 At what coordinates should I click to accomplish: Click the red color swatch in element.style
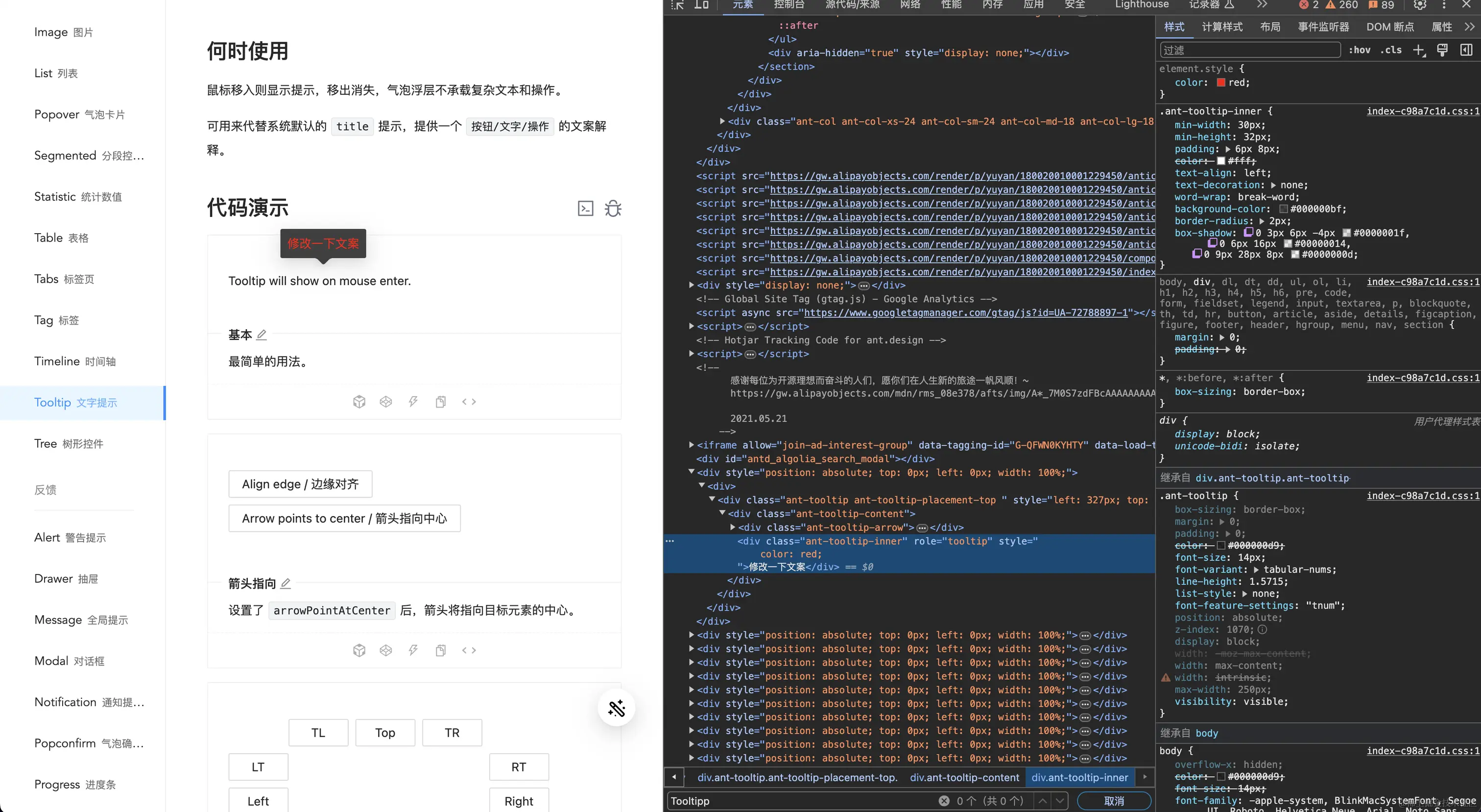pos(1220,82)
